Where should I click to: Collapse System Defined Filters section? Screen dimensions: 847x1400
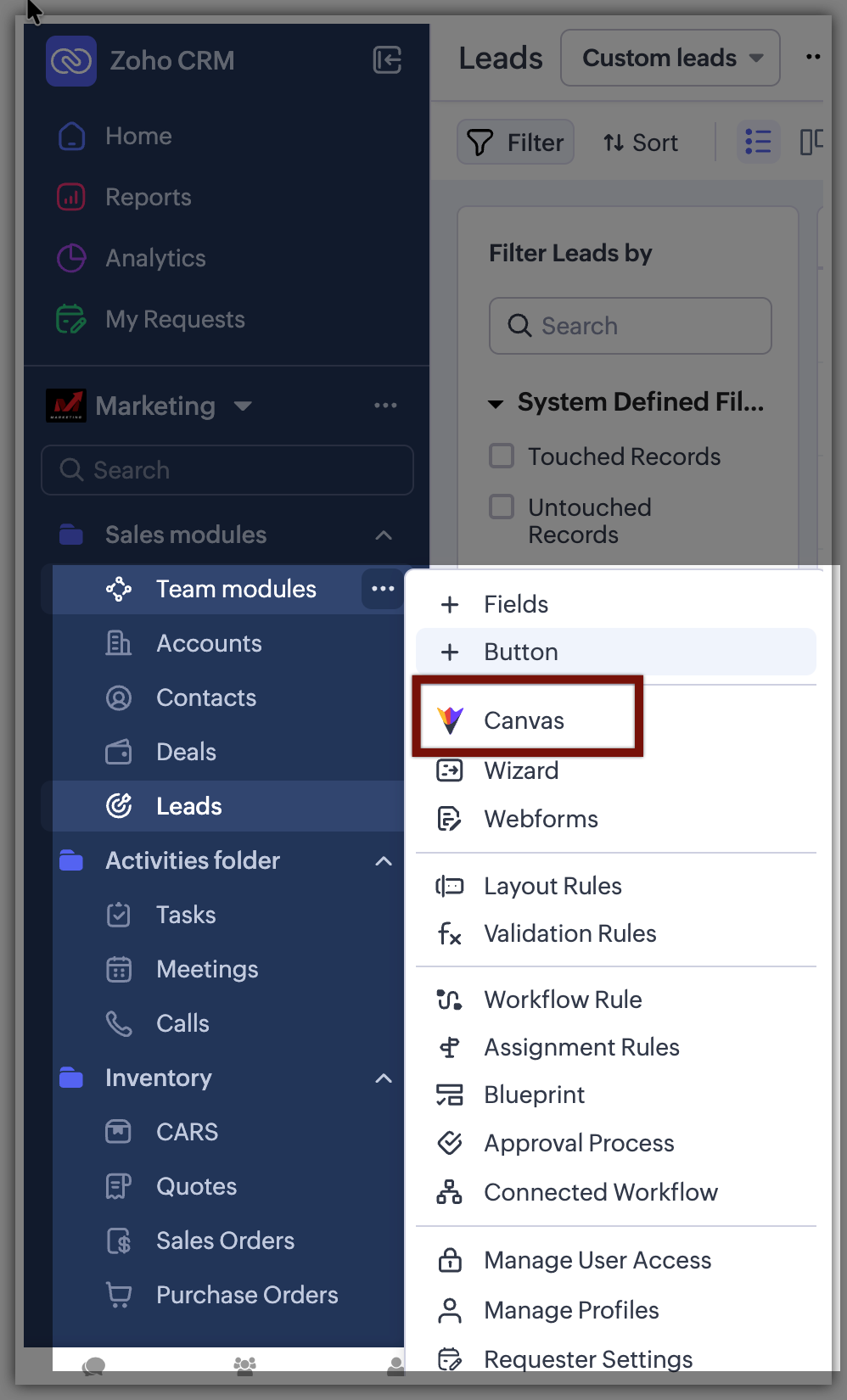pyautogui.click(x=496, y=403)
